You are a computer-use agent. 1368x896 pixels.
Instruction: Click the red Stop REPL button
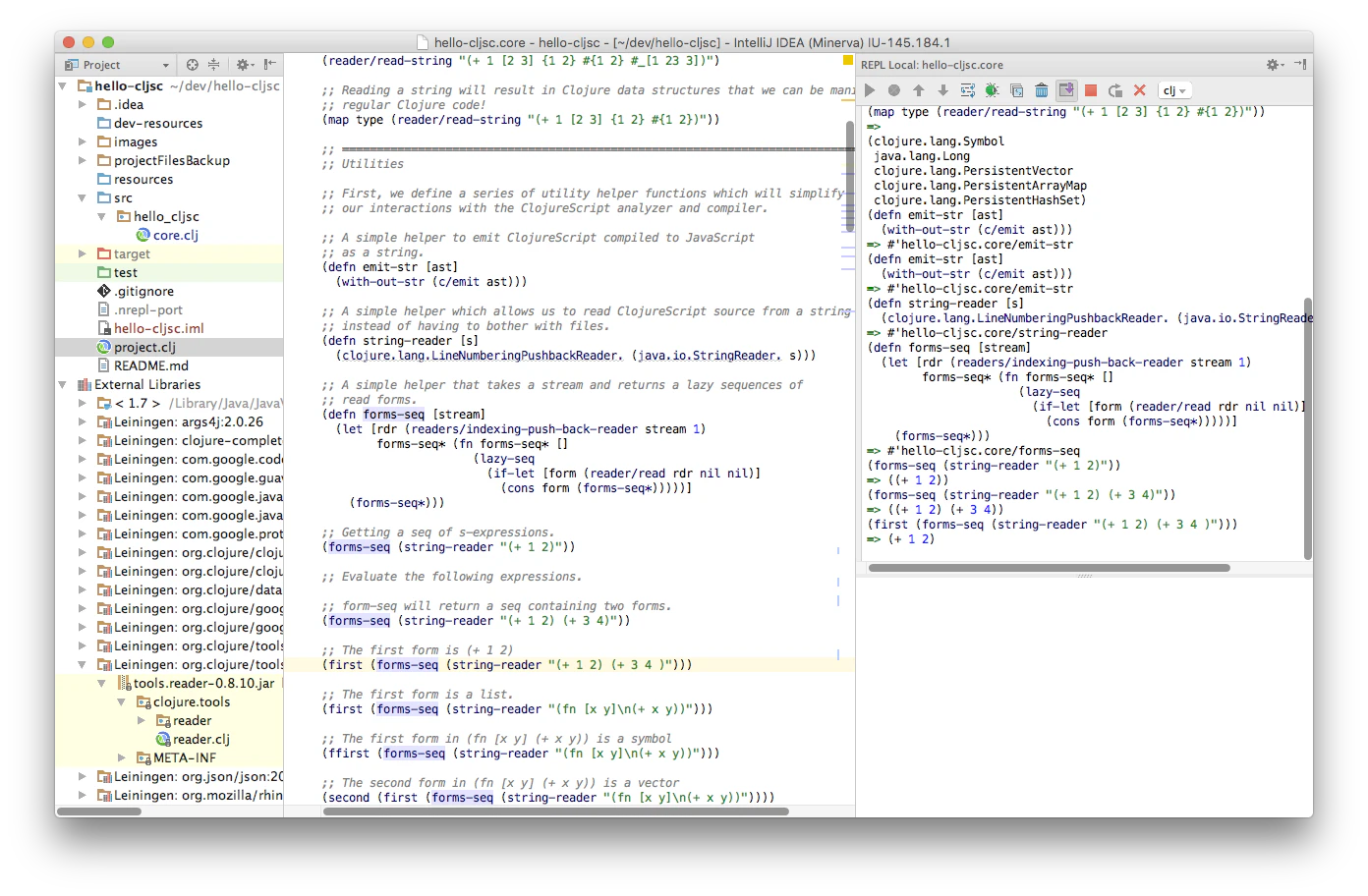tap(1091, 90)
